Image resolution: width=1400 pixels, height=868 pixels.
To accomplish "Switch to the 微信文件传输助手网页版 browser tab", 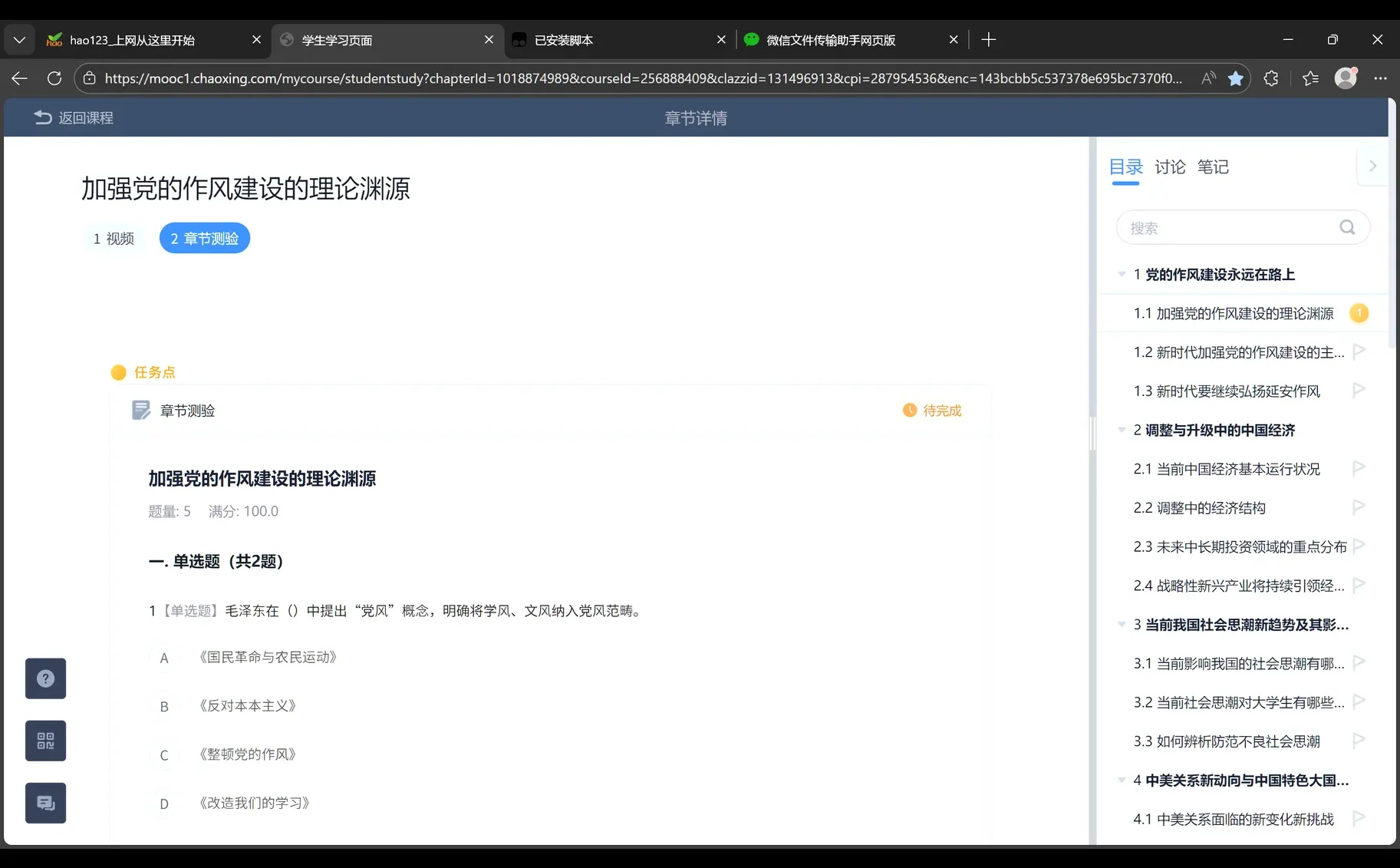I will point(831,39).
